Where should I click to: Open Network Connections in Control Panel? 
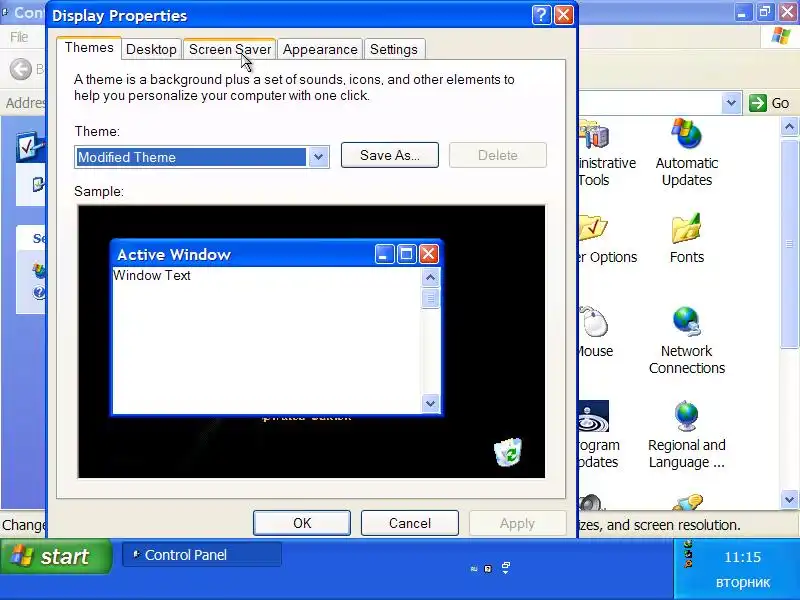[686, 340]
